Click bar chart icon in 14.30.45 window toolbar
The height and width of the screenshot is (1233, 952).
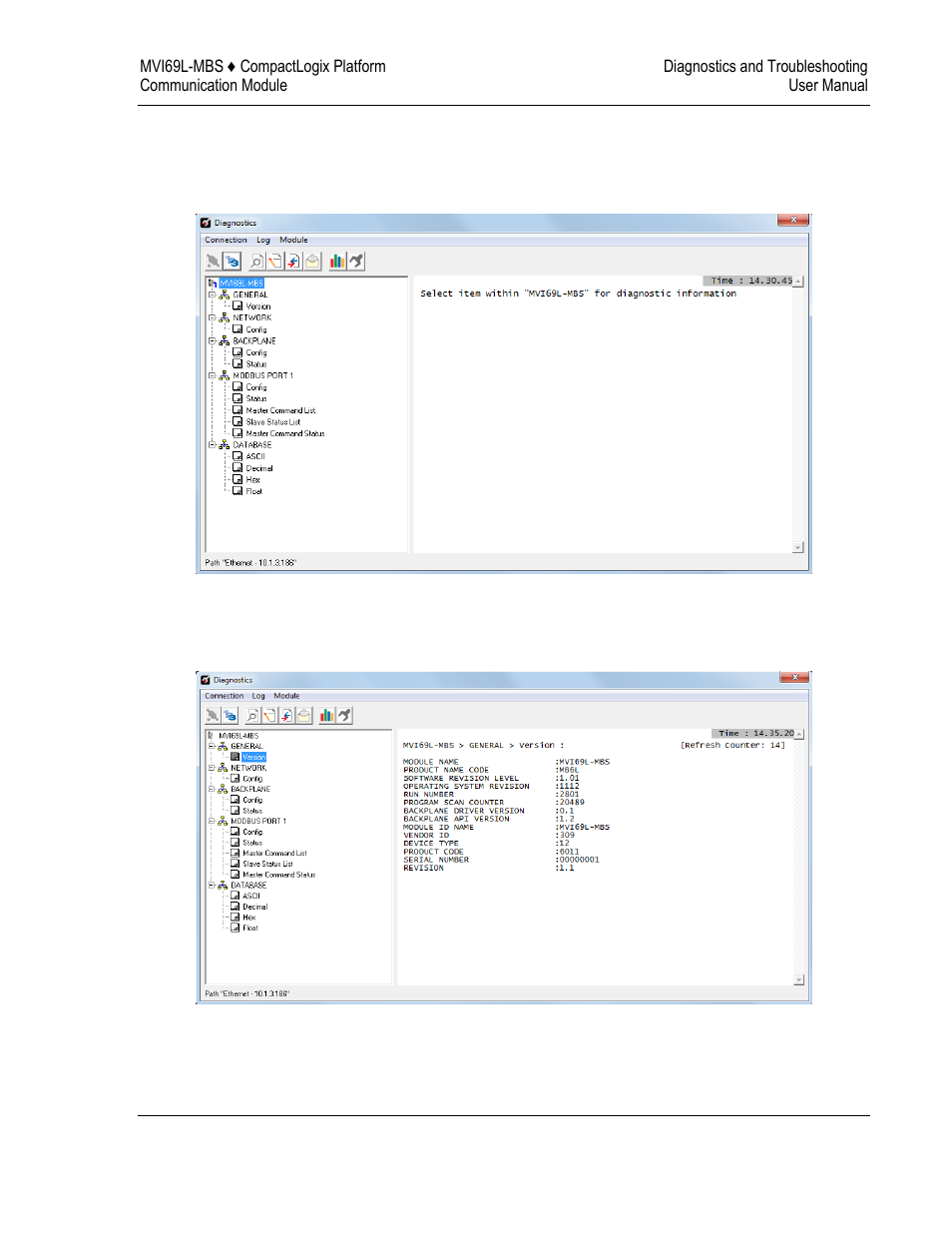337,261
